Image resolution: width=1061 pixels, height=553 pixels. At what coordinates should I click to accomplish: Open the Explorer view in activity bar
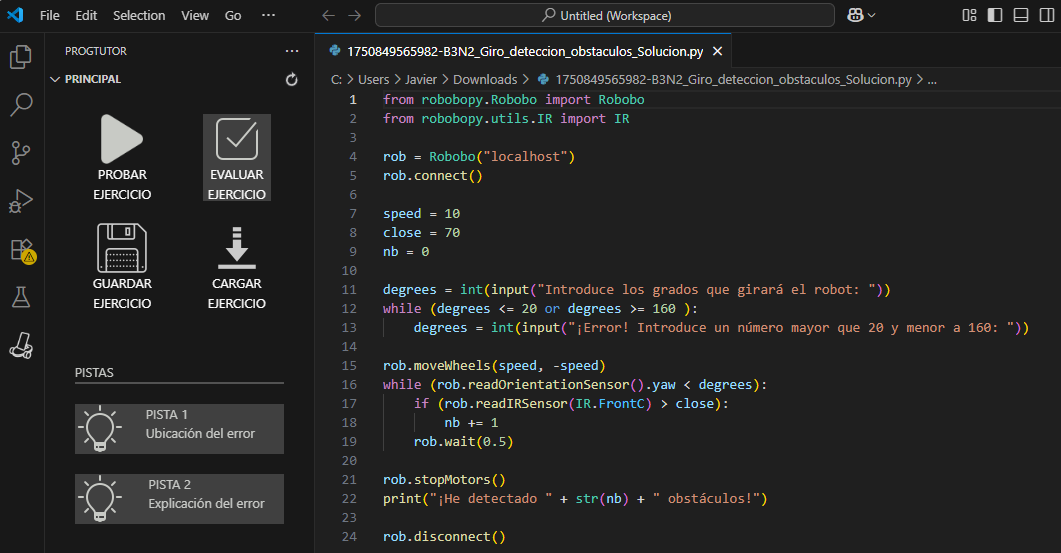(x=21, y=57)
